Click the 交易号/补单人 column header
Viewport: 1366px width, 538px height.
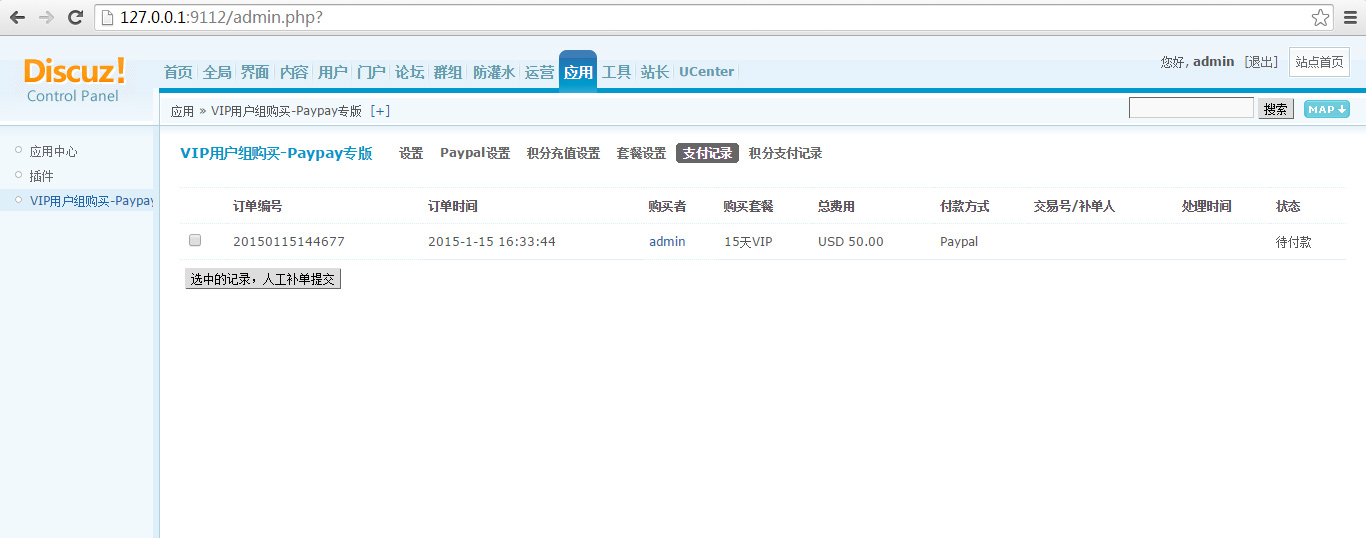coord(1074,206)
